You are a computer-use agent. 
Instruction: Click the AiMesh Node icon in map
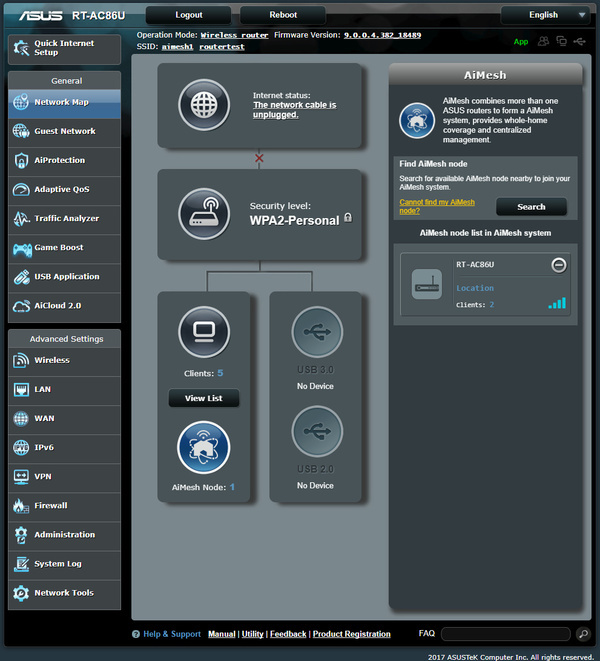(204, 447)
